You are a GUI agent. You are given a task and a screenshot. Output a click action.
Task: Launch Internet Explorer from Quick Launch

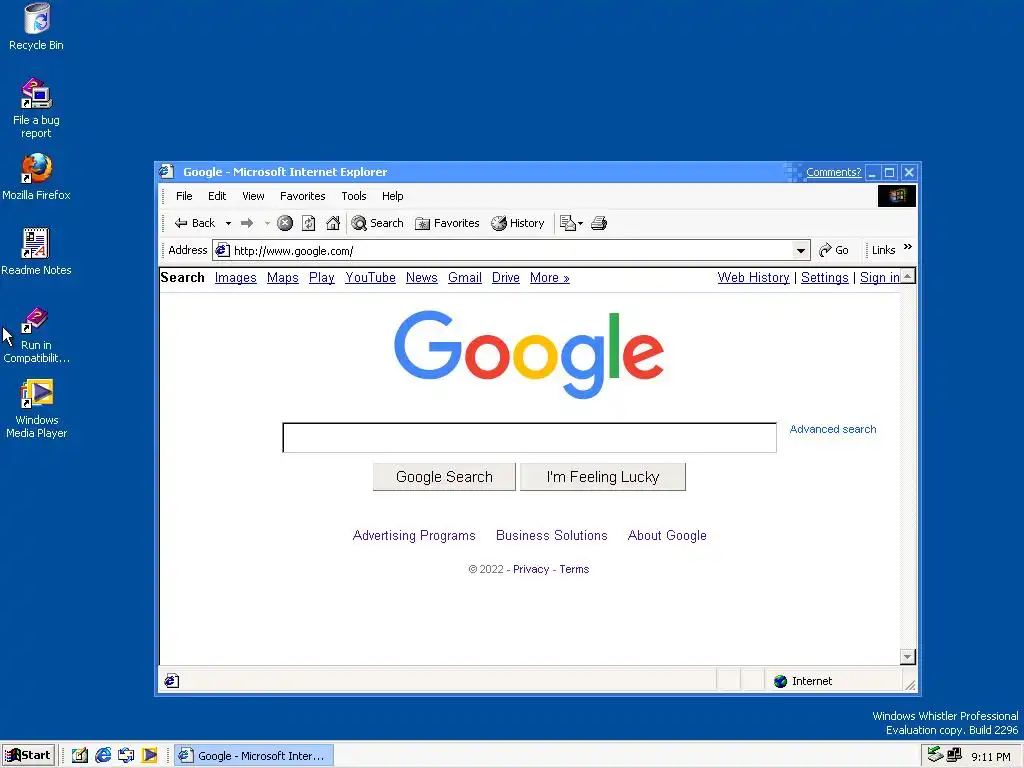(x=103, y=756)
